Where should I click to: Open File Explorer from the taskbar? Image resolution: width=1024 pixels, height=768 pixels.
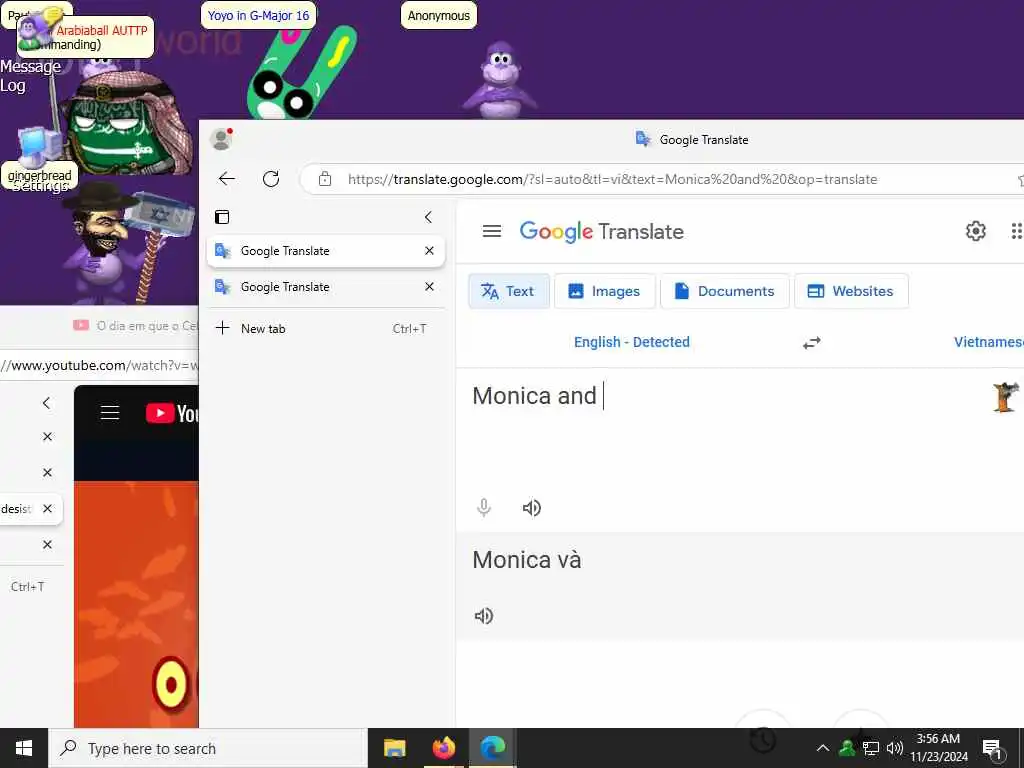pos(394,748)
